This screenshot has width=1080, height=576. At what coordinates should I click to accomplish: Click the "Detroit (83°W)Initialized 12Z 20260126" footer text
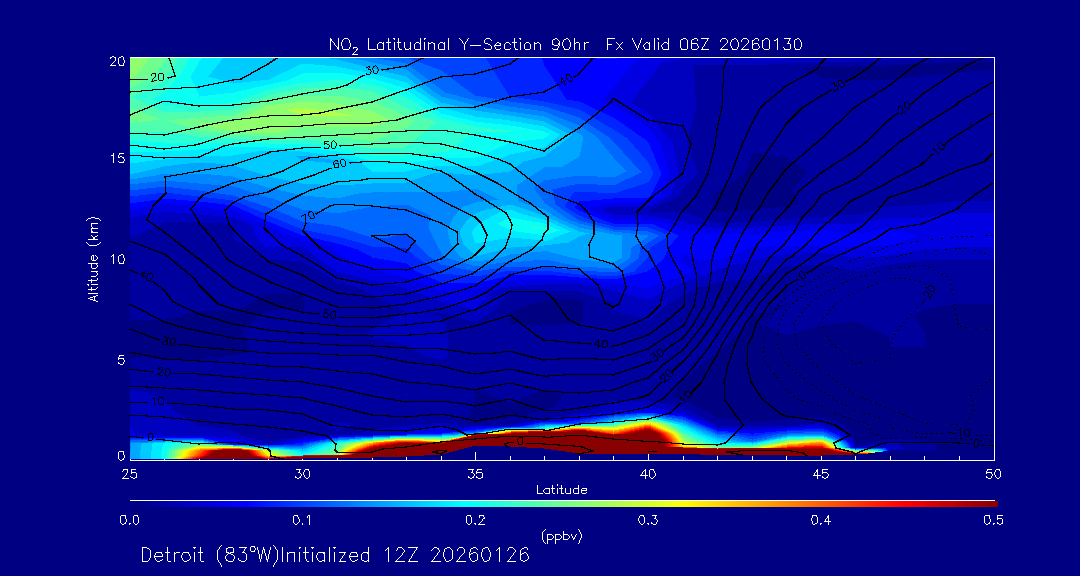335,555
